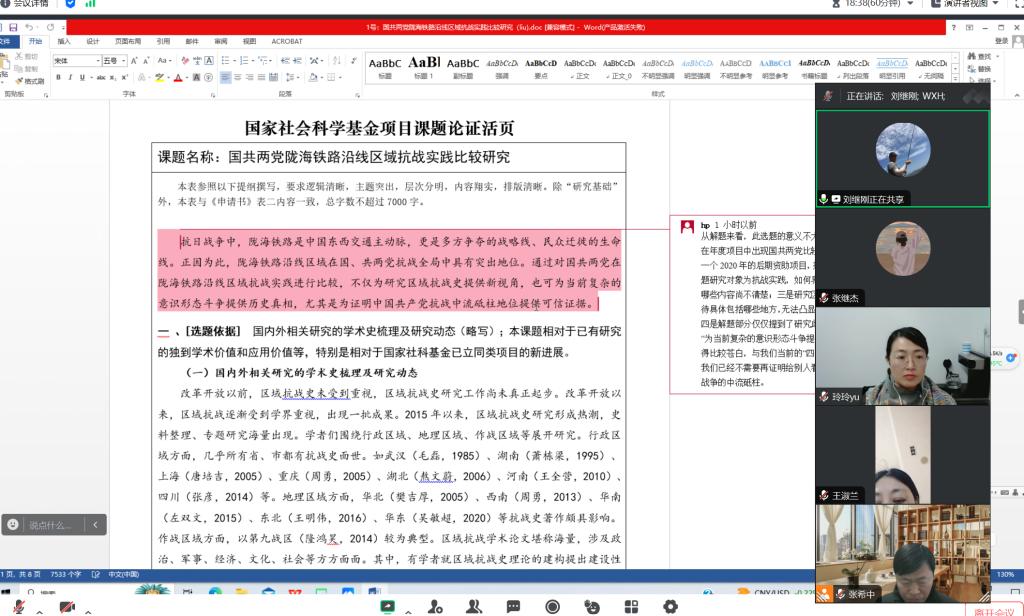The image size is (1024, 616).
Task: Open the borders dropdown in paragraph group
Action: pos(340,77)
